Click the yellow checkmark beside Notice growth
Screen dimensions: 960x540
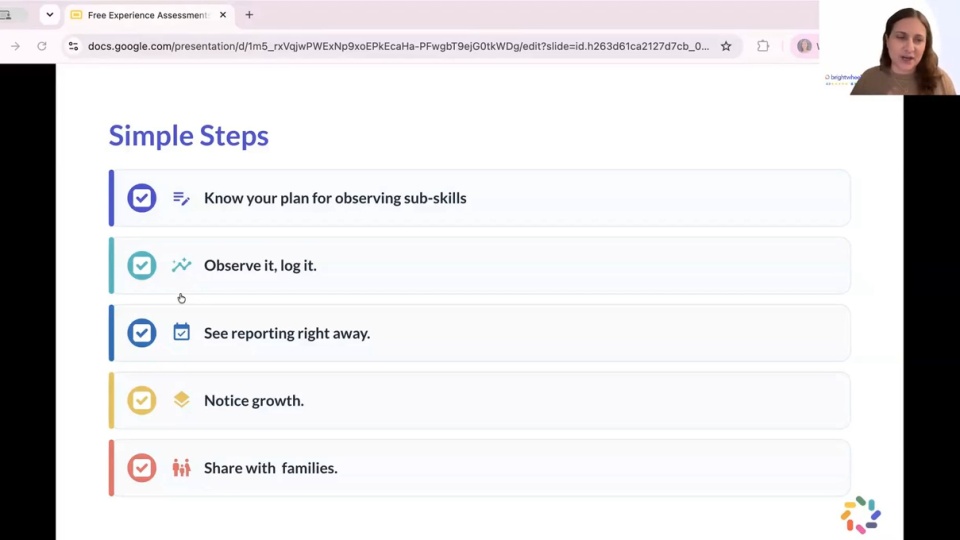click(x=141, y=400)
